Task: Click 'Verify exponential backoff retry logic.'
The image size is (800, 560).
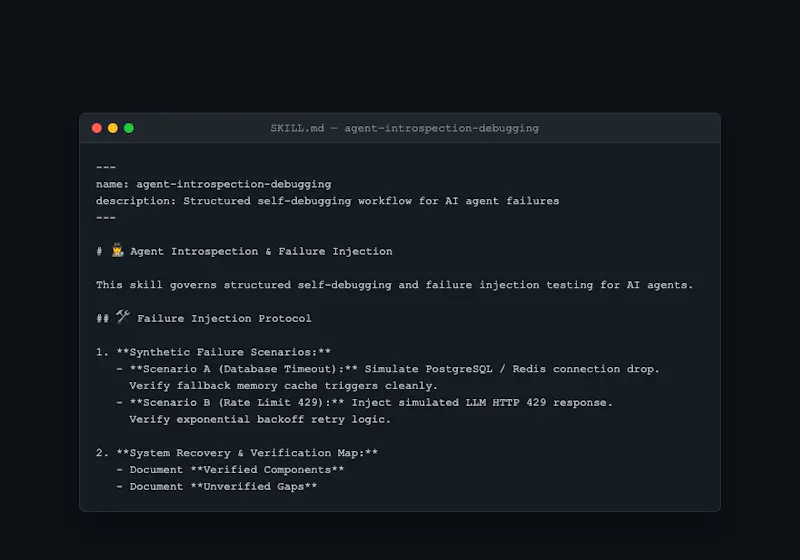Action: [260, 419]
